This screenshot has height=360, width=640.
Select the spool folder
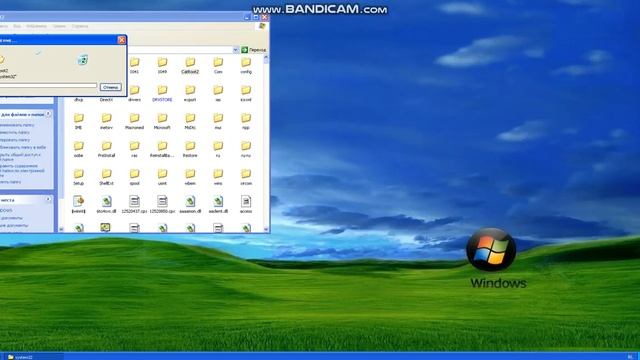[134, 177]
